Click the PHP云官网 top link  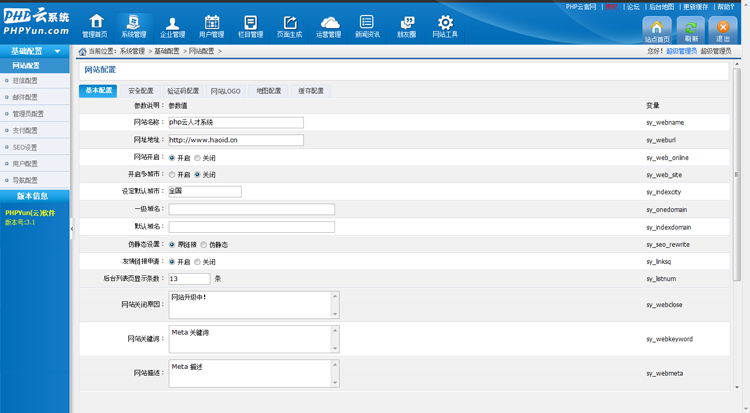coord(581,7)
